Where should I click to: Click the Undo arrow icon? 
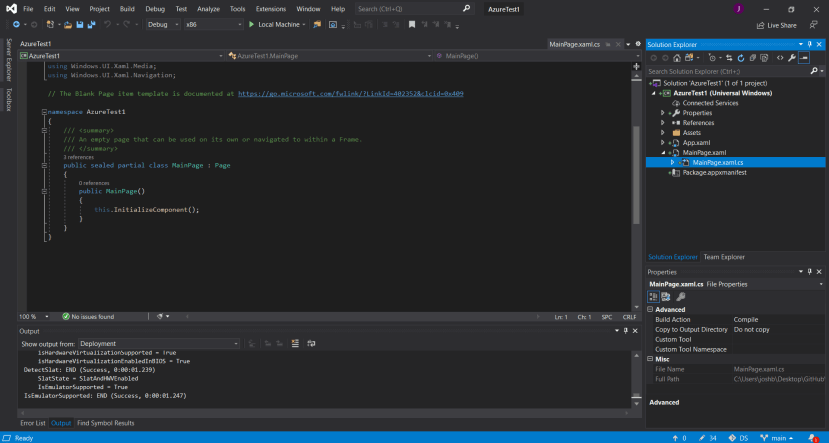(107, 24)
